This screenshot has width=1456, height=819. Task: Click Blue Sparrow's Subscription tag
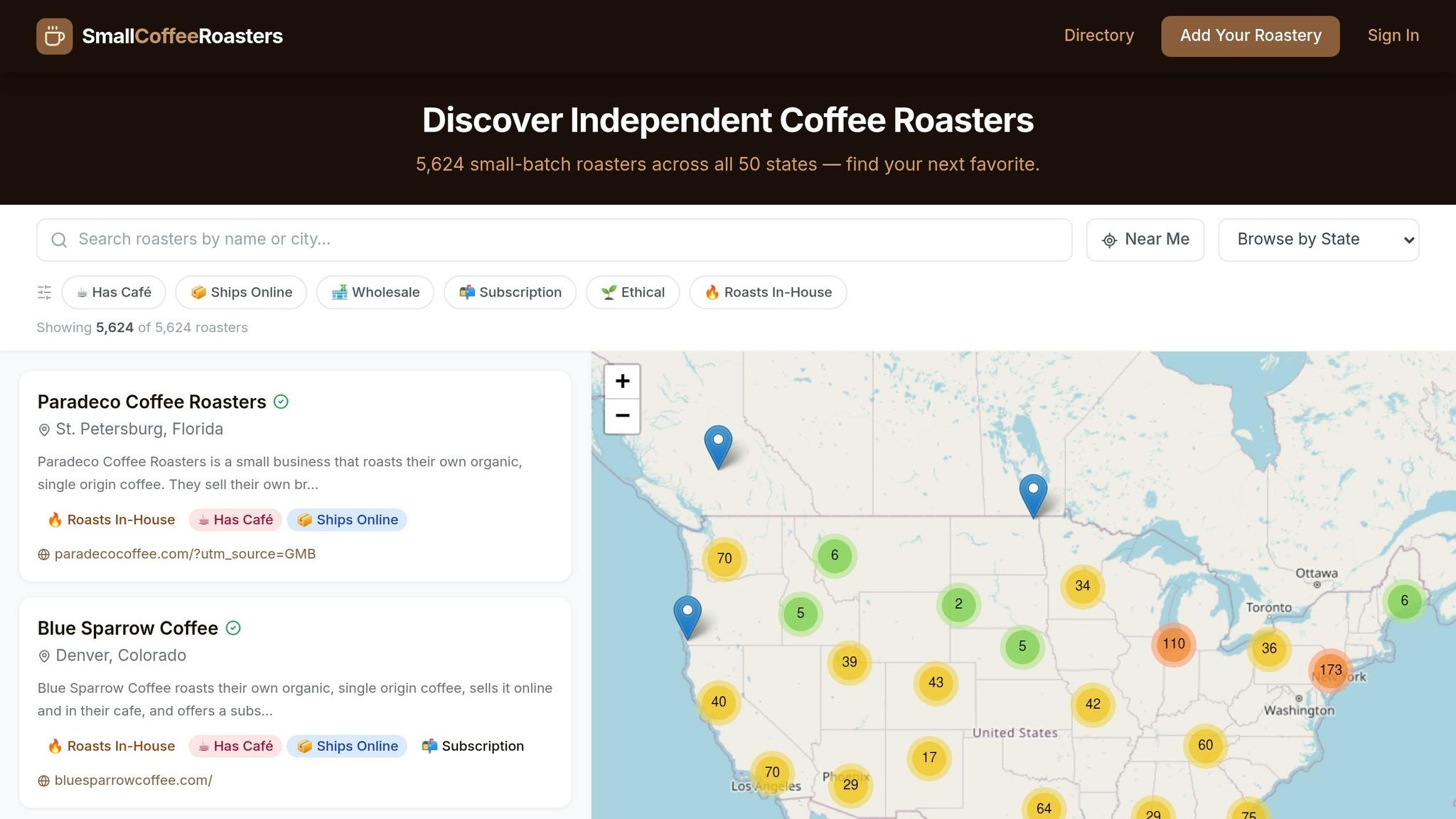(473, 746)
